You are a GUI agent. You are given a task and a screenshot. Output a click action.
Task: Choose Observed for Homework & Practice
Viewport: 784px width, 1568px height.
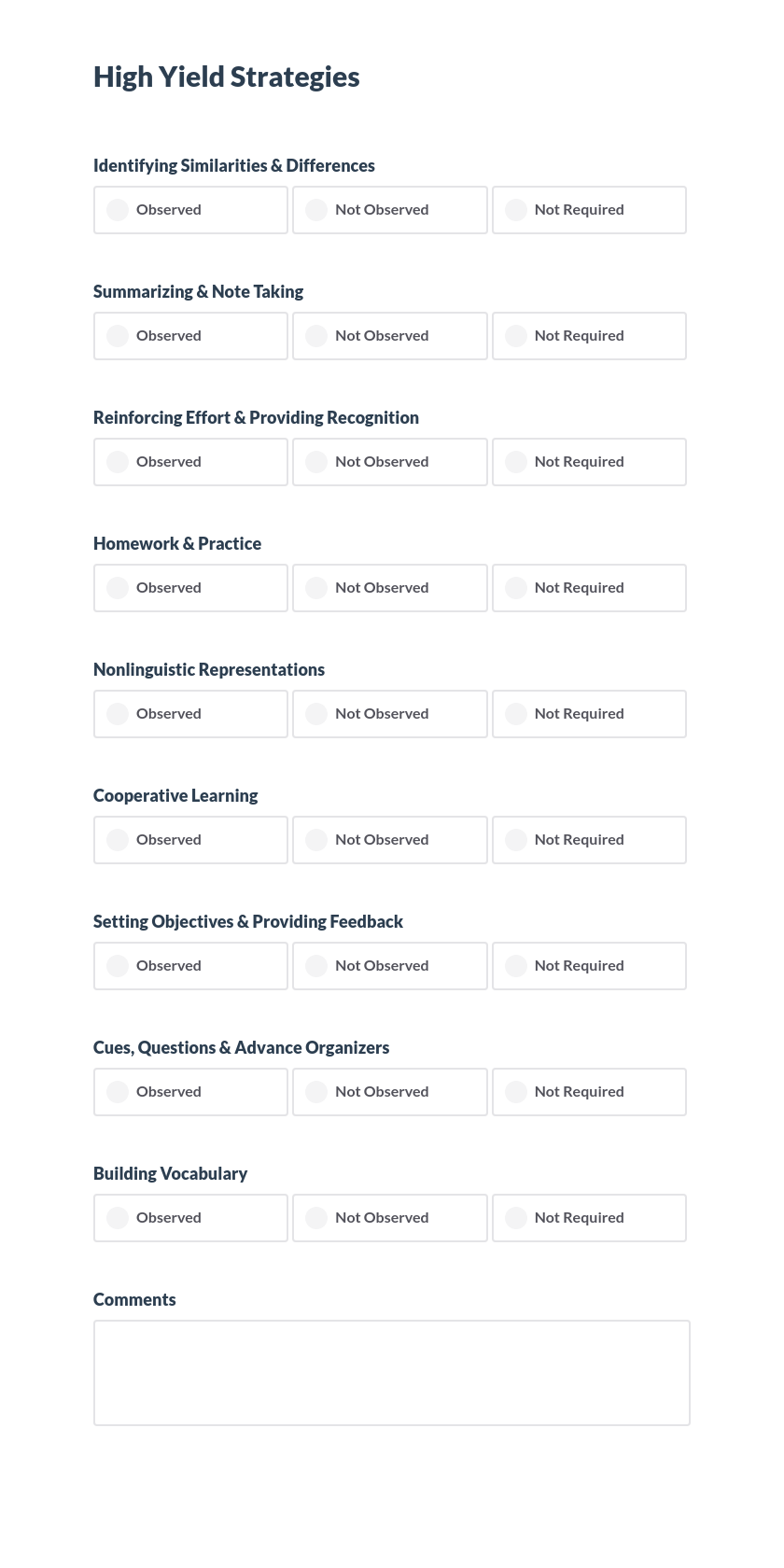190,588
